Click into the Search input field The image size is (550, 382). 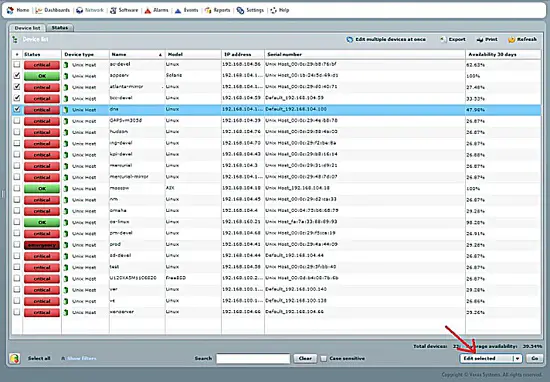(x=253, y=358)
